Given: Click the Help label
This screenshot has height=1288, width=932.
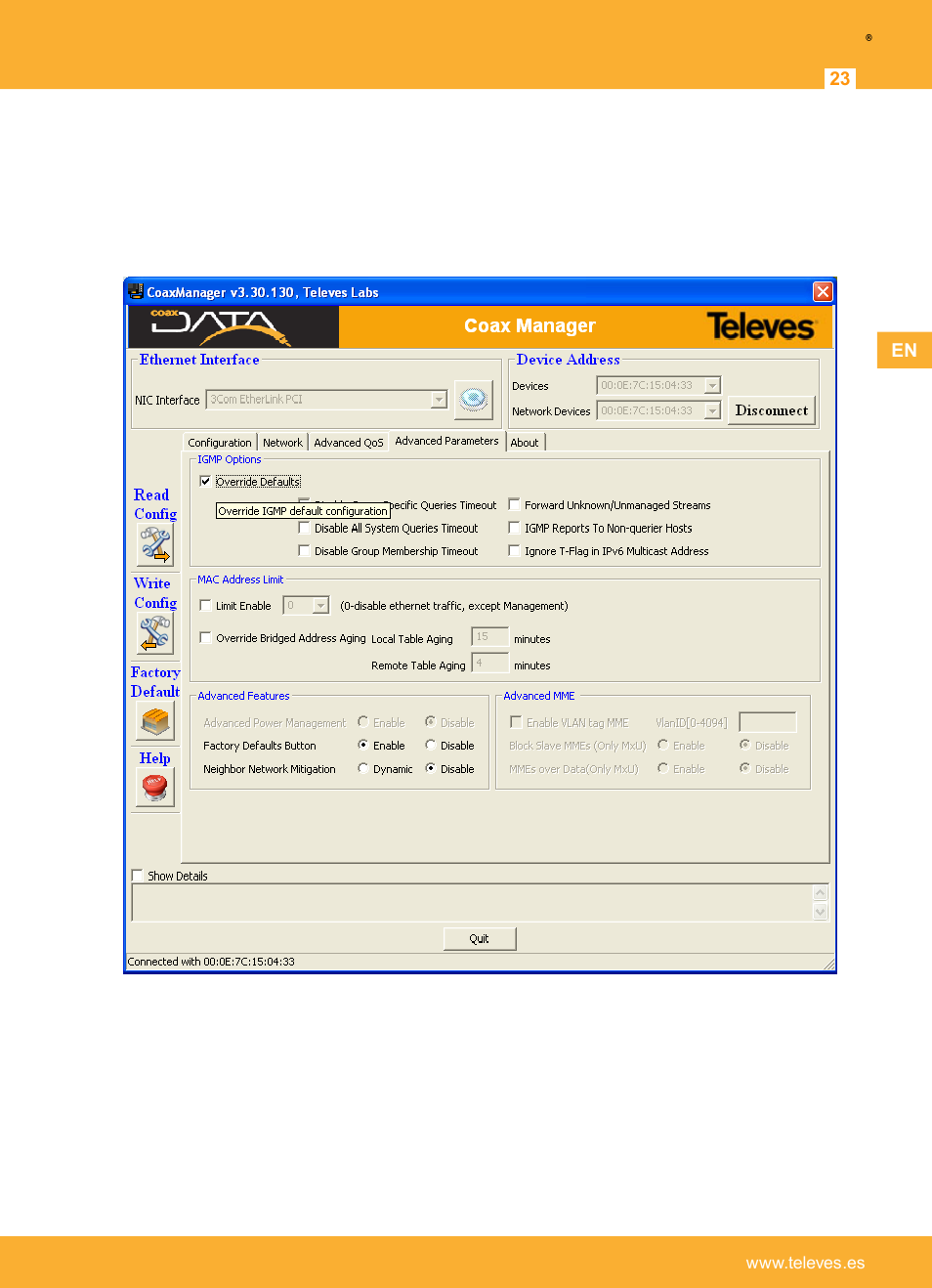Looking at the screenshot, I should tap(154, 758).
